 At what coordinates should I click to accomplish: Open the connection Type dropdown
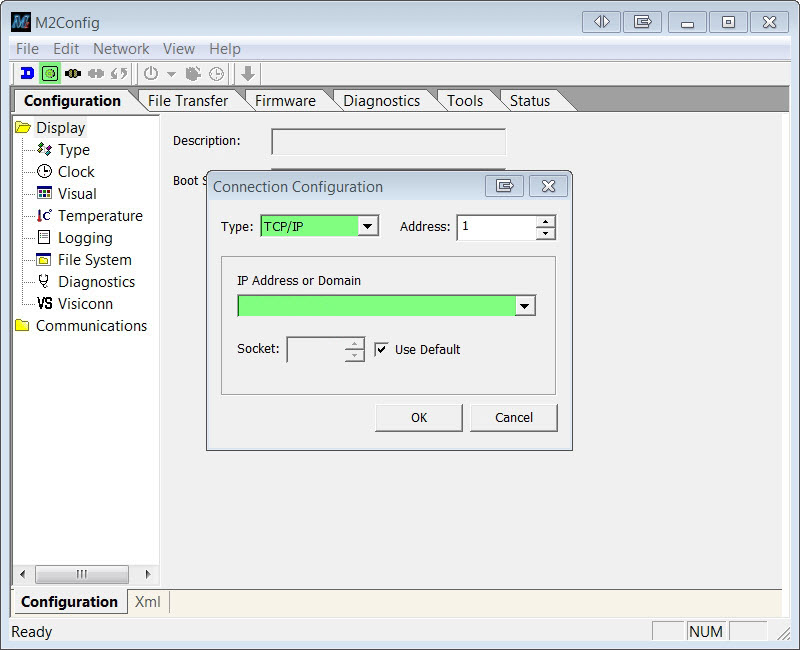(x=368, y=227)
